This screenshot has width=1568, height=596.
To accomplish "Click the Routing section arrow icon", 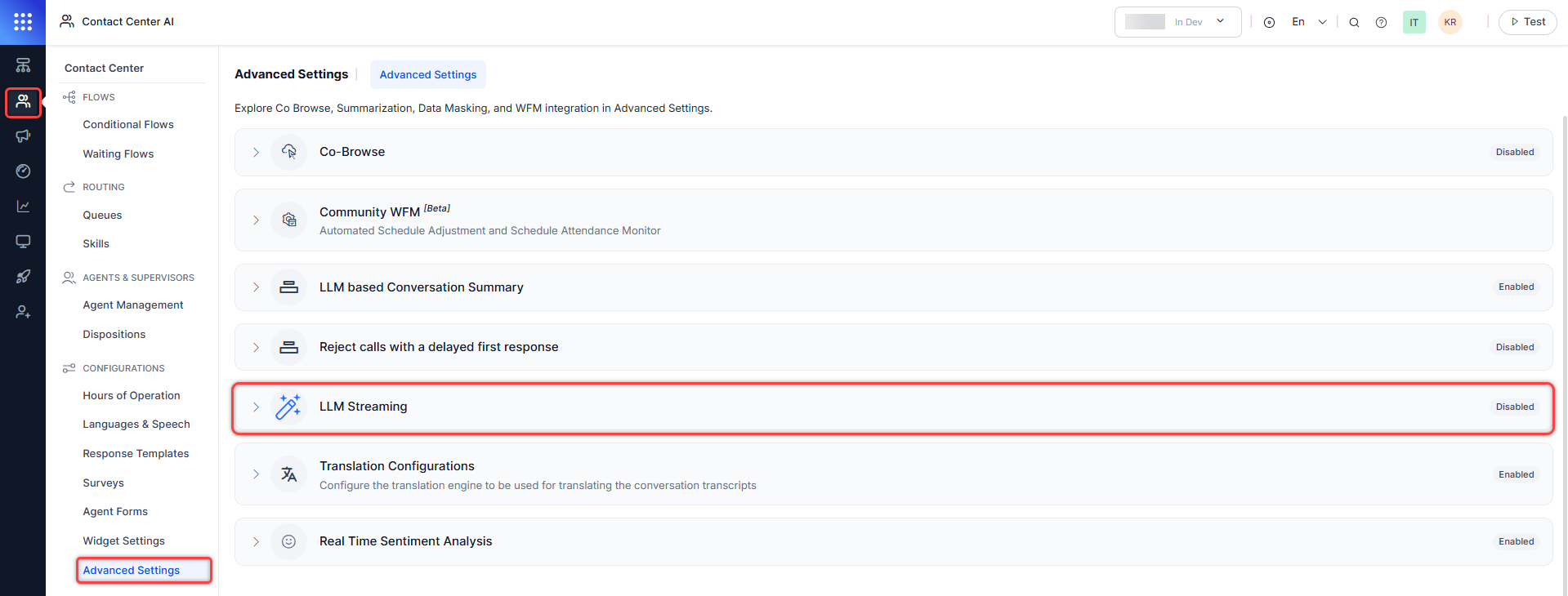I will coord(69,187).
